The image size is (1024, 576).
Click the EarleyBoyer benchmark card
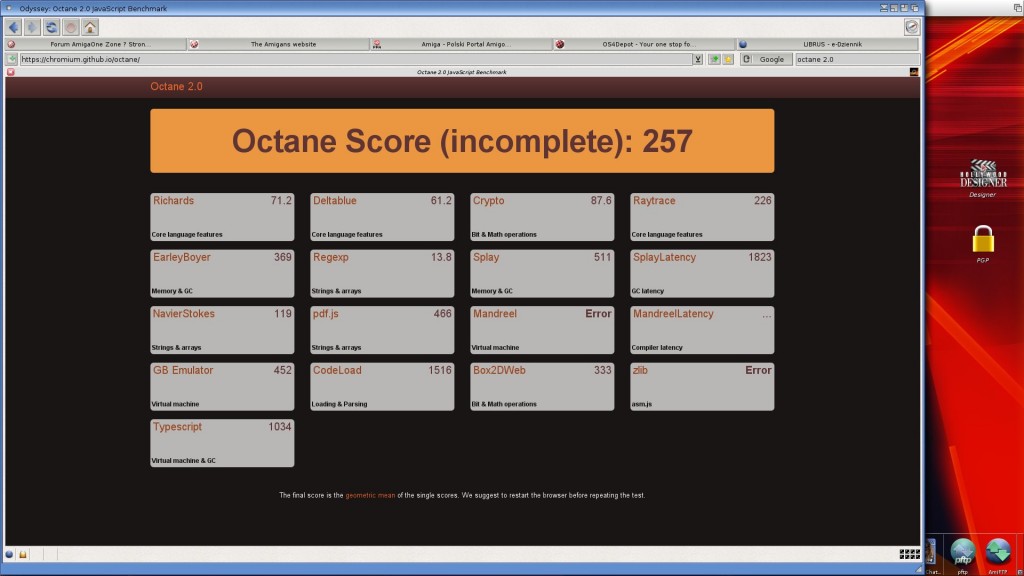coord(222,274)
